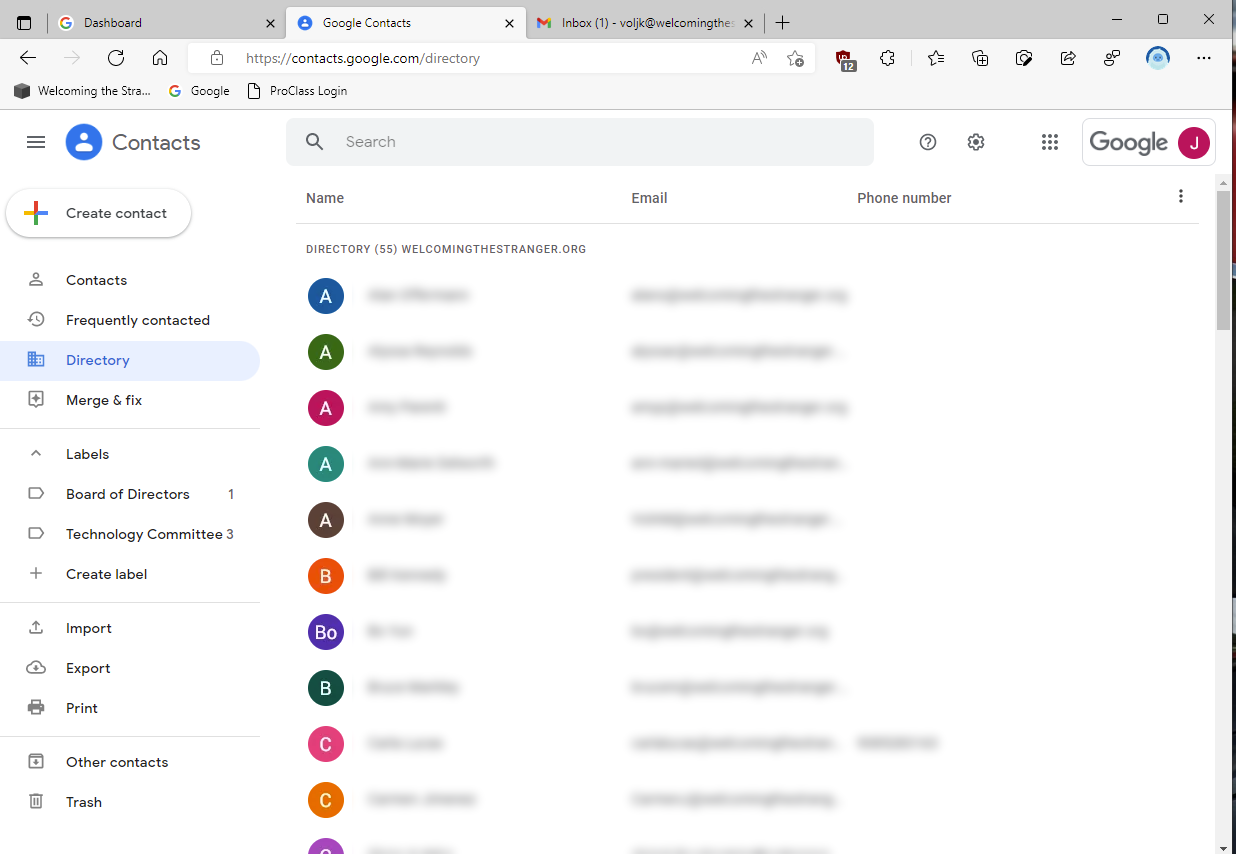Click the search magnifier icon
Viewport: 1236px width, 854px height.
click(314, 142)
